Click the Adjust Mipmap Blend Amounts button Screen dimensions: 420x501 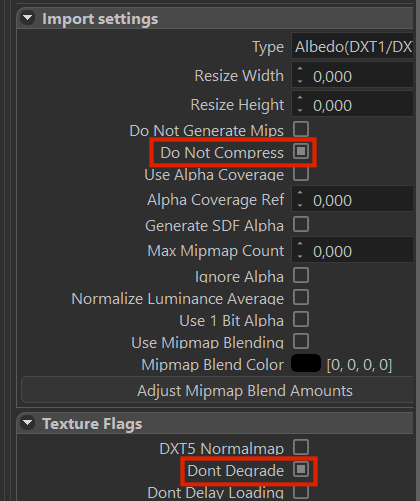click(x=217, y=390)
